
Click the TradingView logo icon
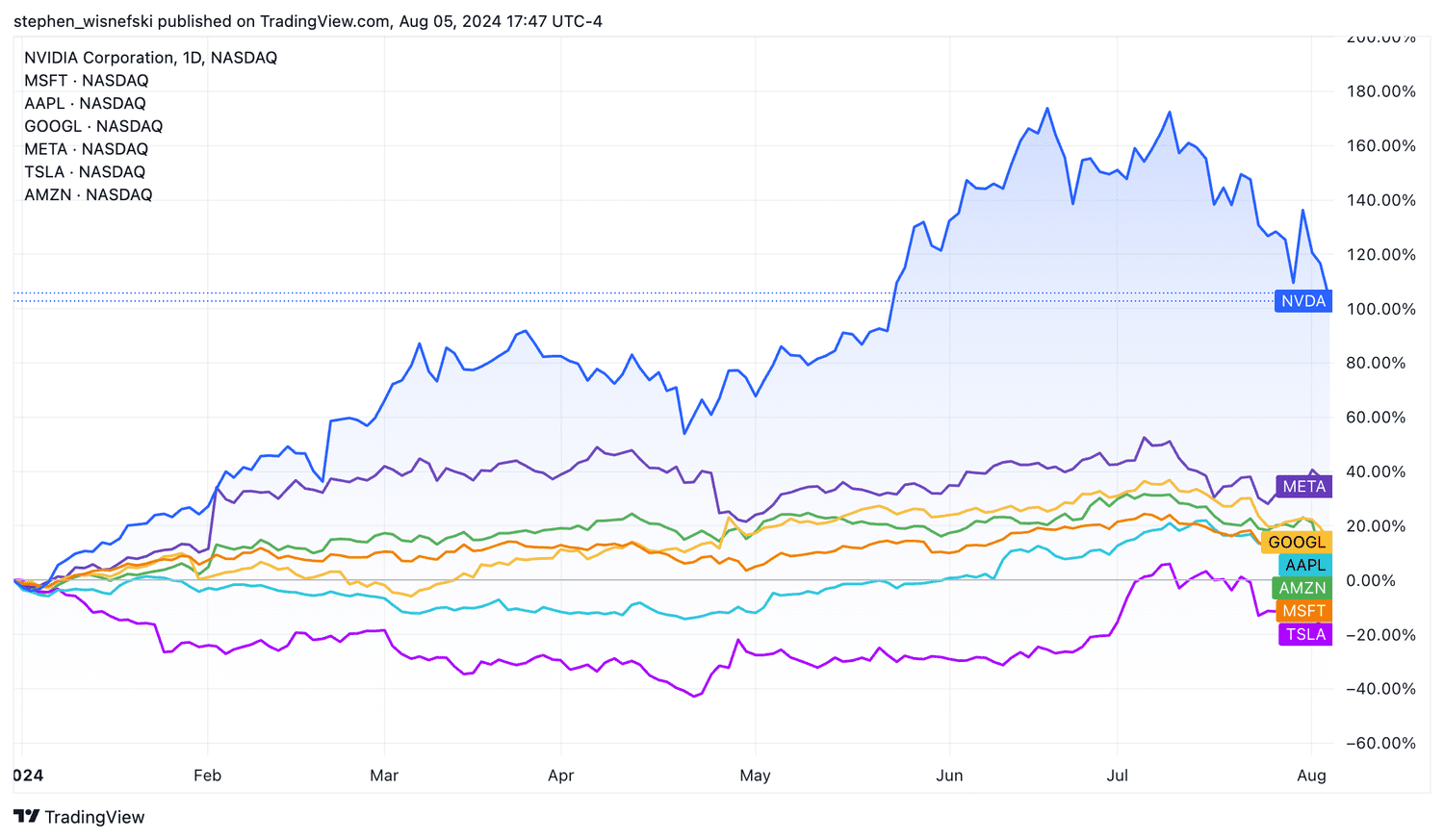point(27,817)
